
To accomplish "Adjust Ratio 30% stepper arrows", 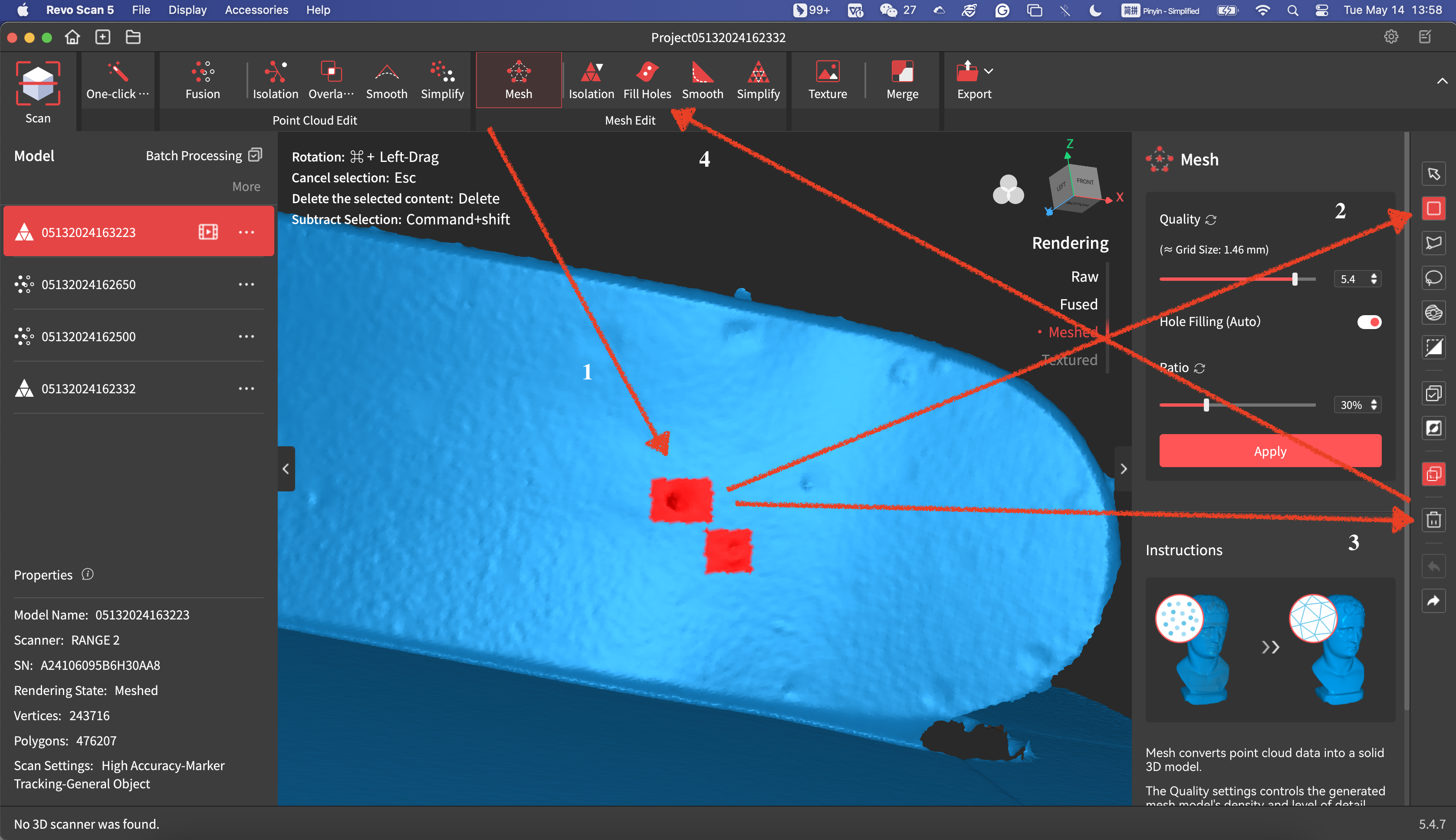I will [x=1374, y=405].
